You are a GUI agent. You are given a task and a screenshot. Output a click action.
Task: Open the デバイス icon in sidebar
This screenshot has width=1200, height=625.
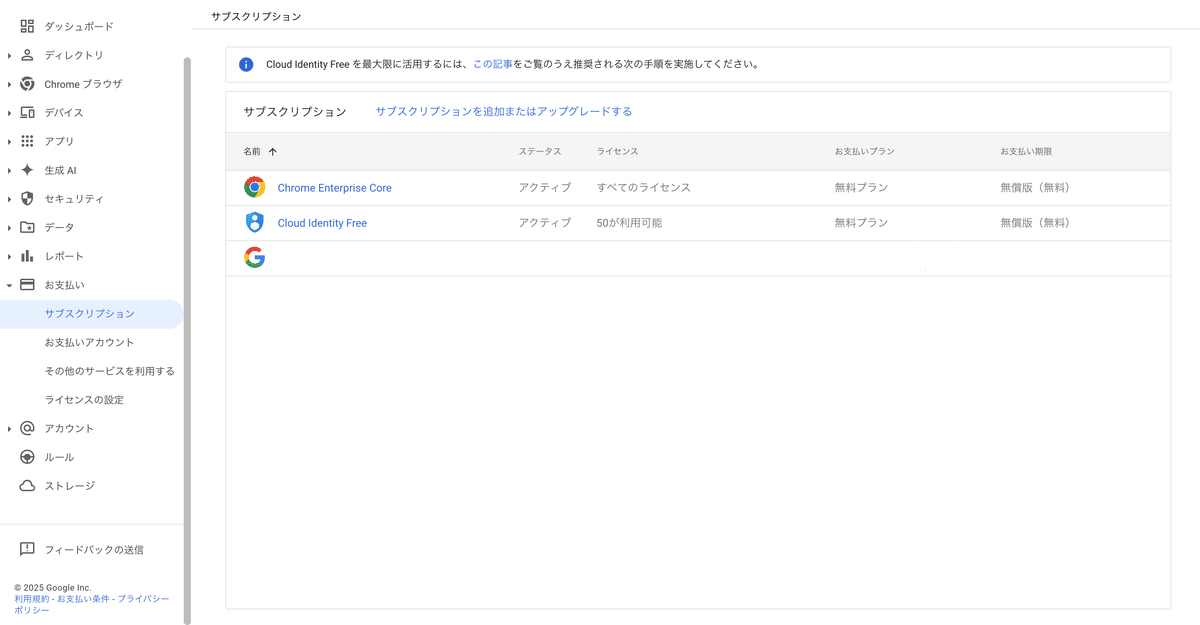[27, 112]
